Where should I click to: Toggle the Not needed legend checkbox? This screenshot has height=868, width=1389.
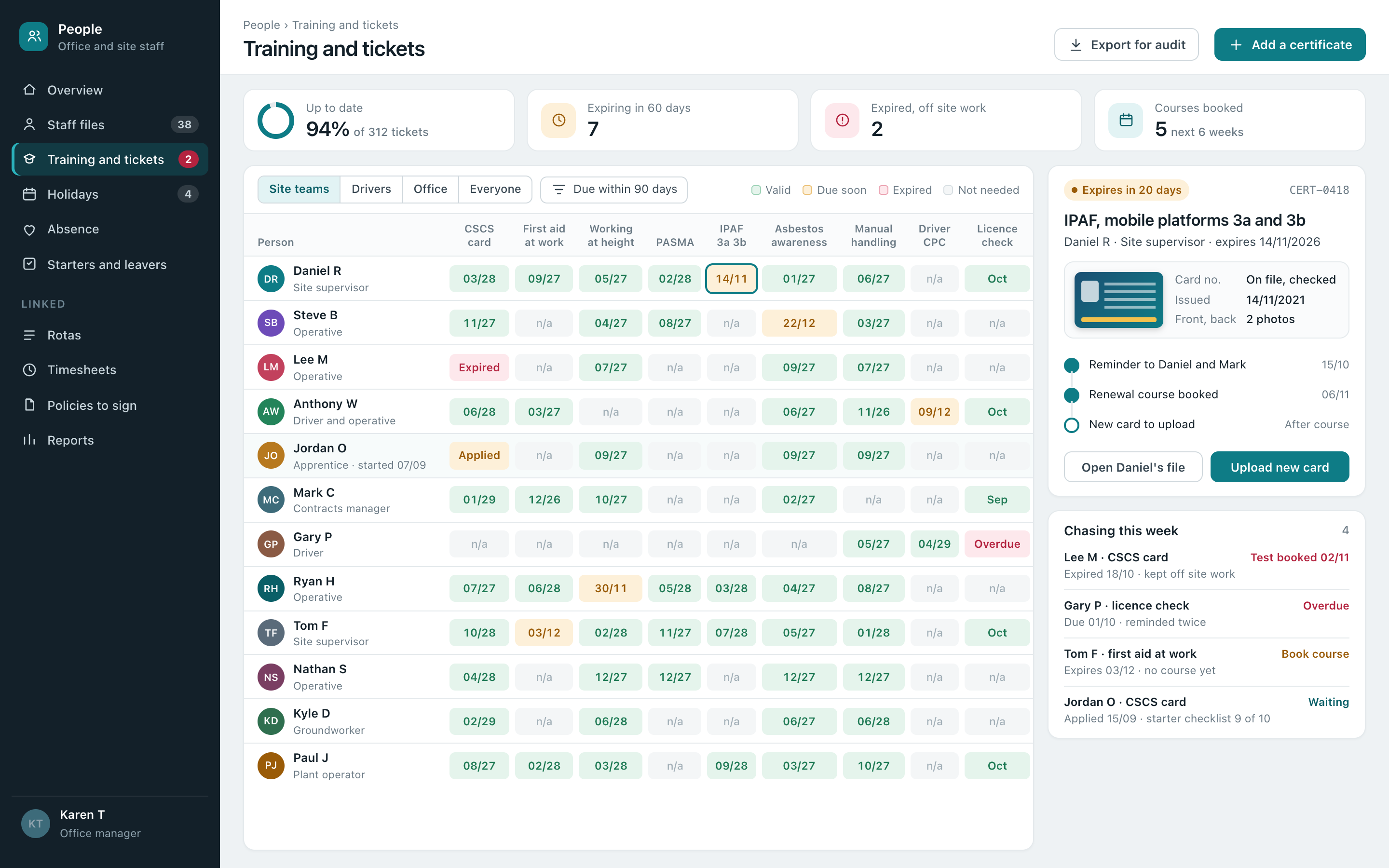[x=948, y=190]
